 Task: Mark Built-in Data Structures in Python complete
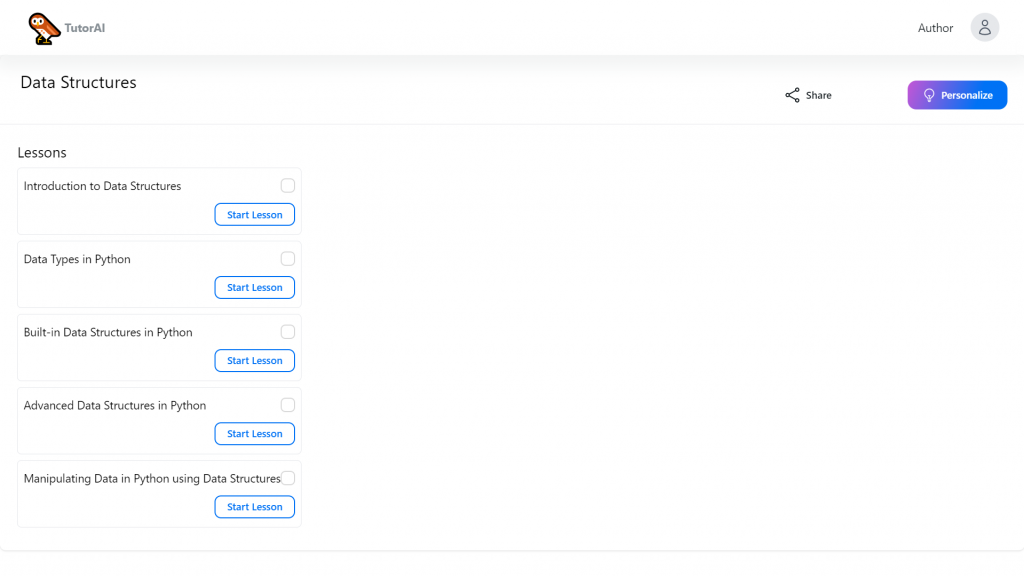click(287, 331)
